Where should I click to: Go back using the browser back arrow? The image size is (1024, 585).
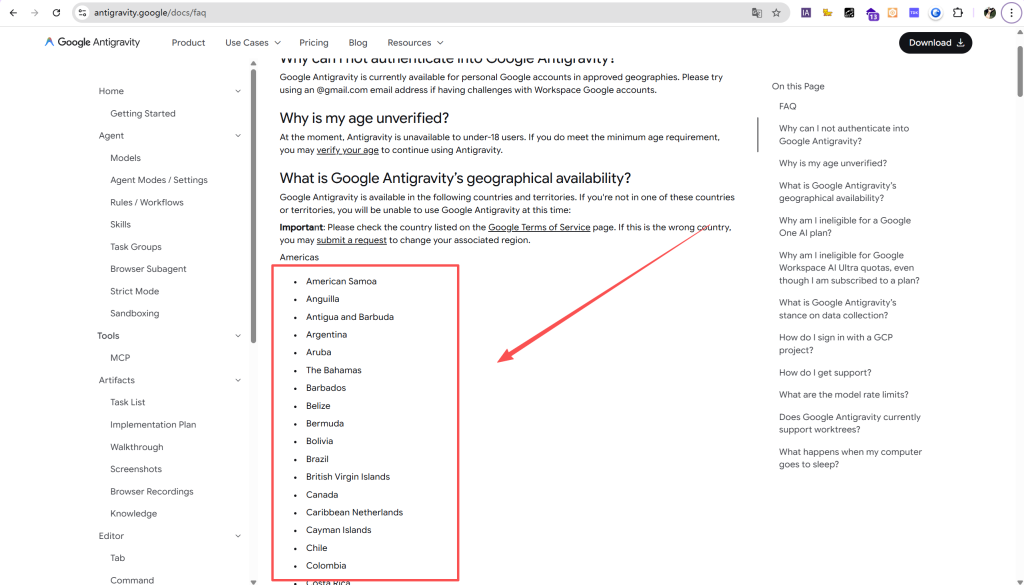point(12,13)
